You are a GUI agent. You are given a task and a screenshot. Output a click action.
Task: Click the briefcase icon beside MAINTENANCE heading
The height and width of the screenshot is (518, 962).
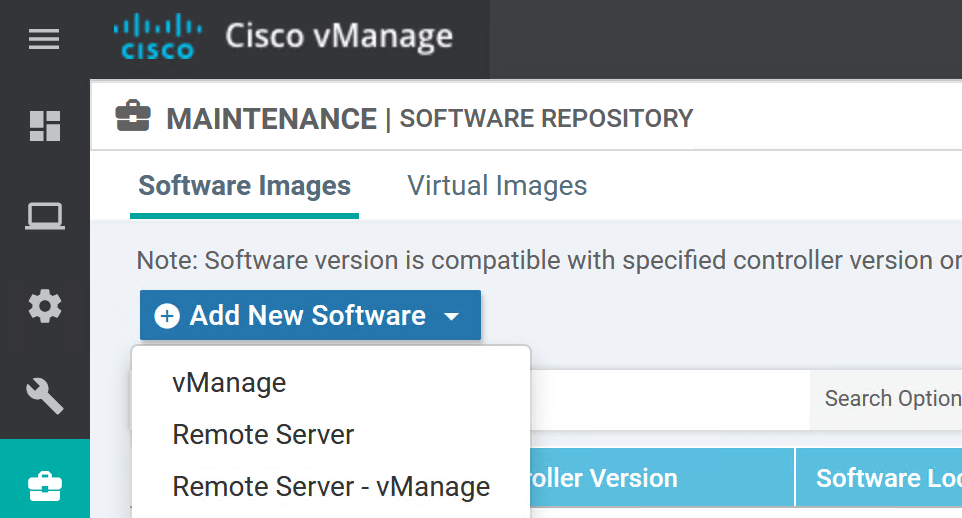point(133,117)
